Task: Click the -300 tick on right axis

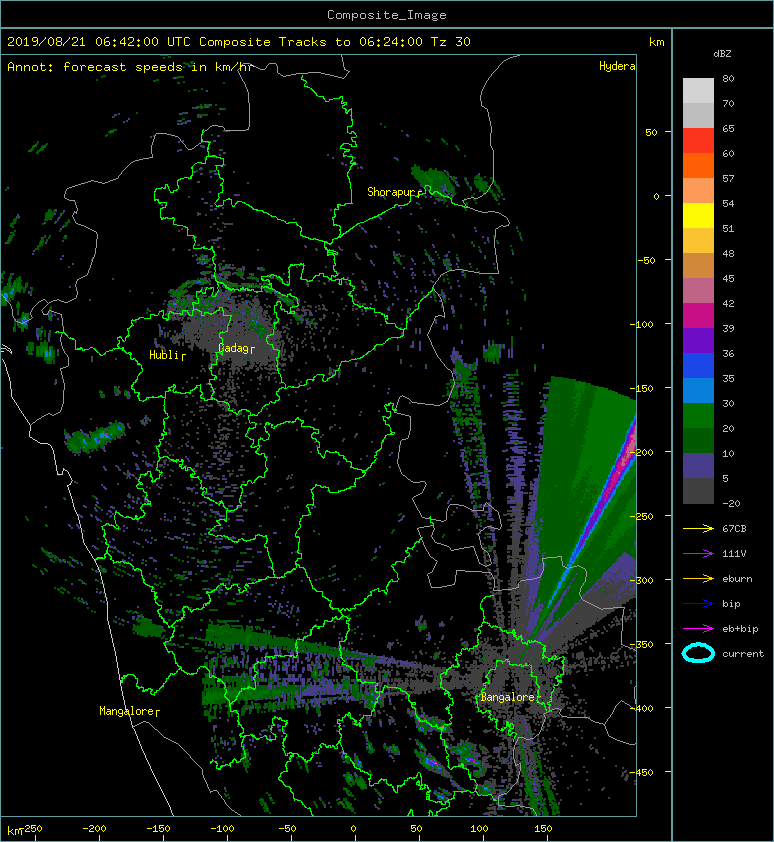Action: [x=641, y=580]
